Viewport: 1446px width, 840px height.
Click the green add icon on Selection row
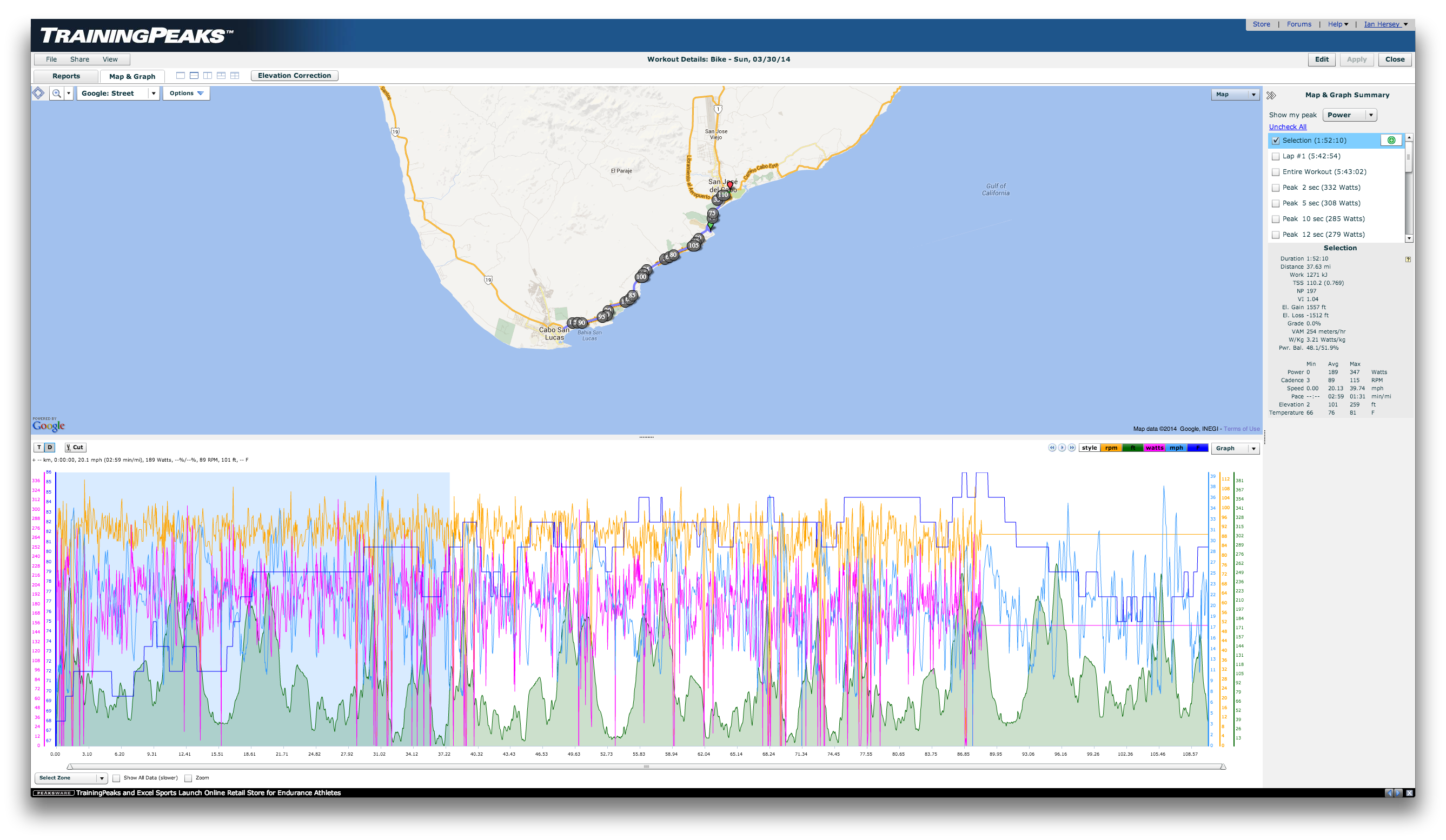1391,141
